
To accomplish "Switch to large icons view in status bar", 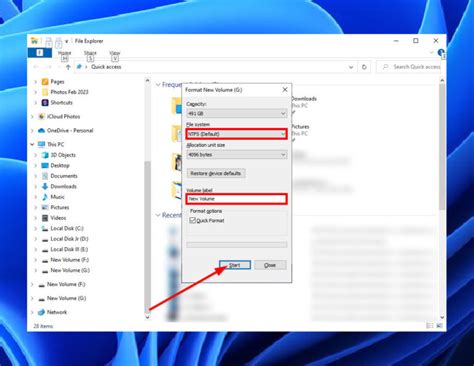I will (440, 326).
